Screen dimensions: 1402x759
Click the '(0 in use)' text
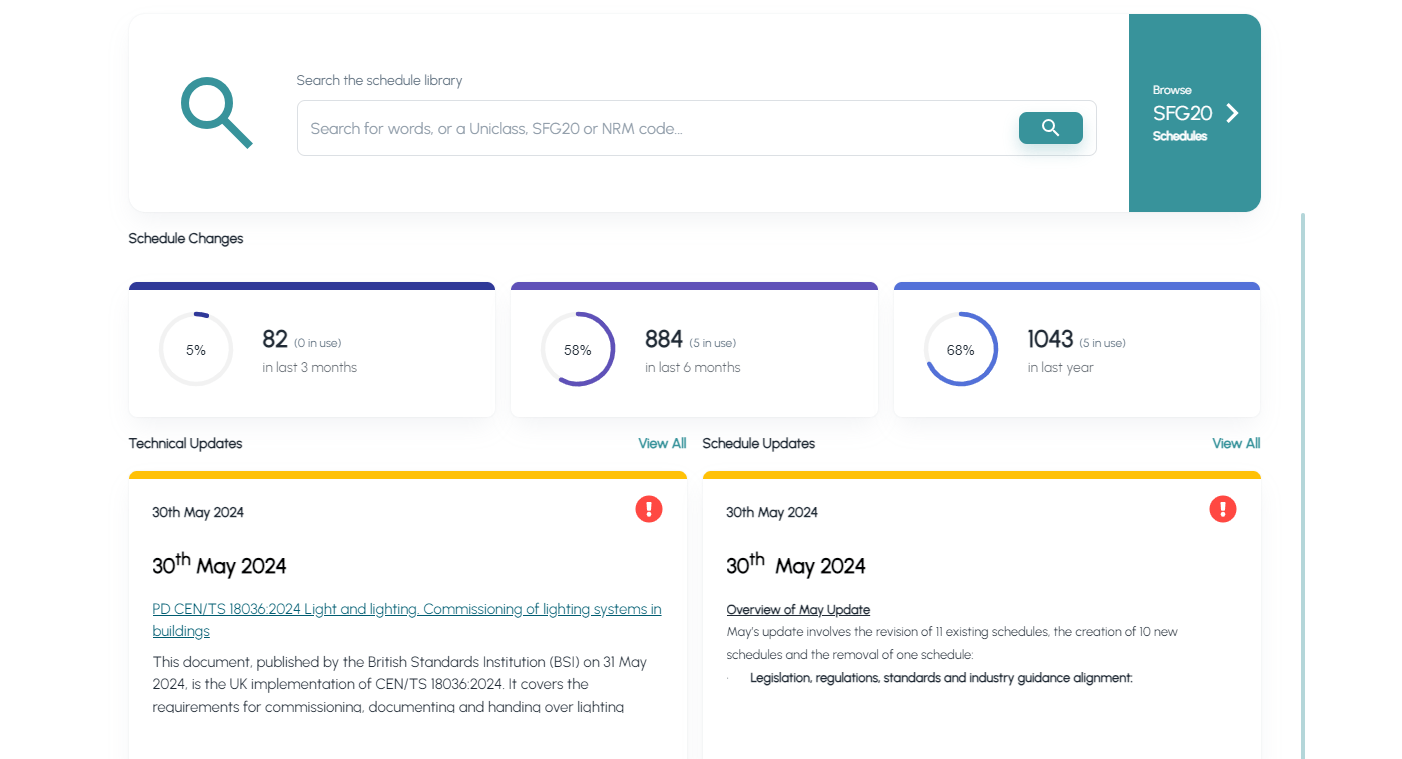click(x=317, y=343)
